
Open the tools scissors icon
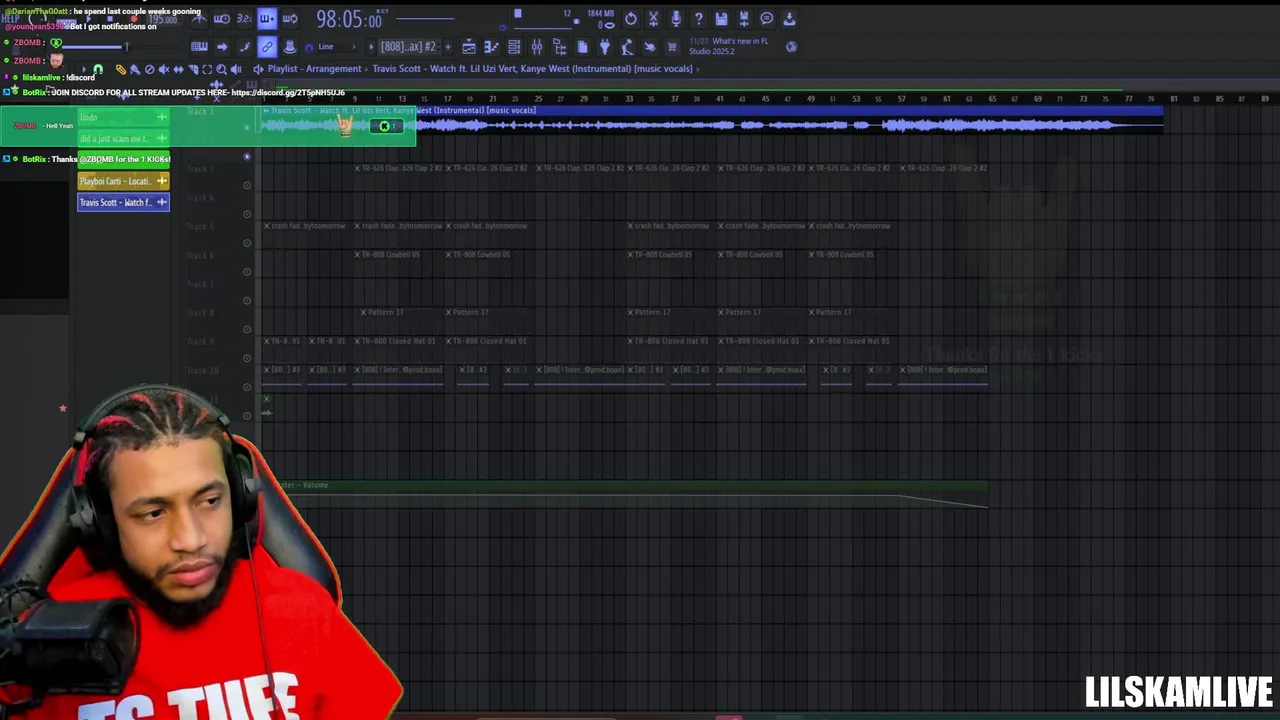tap(653, 19)
